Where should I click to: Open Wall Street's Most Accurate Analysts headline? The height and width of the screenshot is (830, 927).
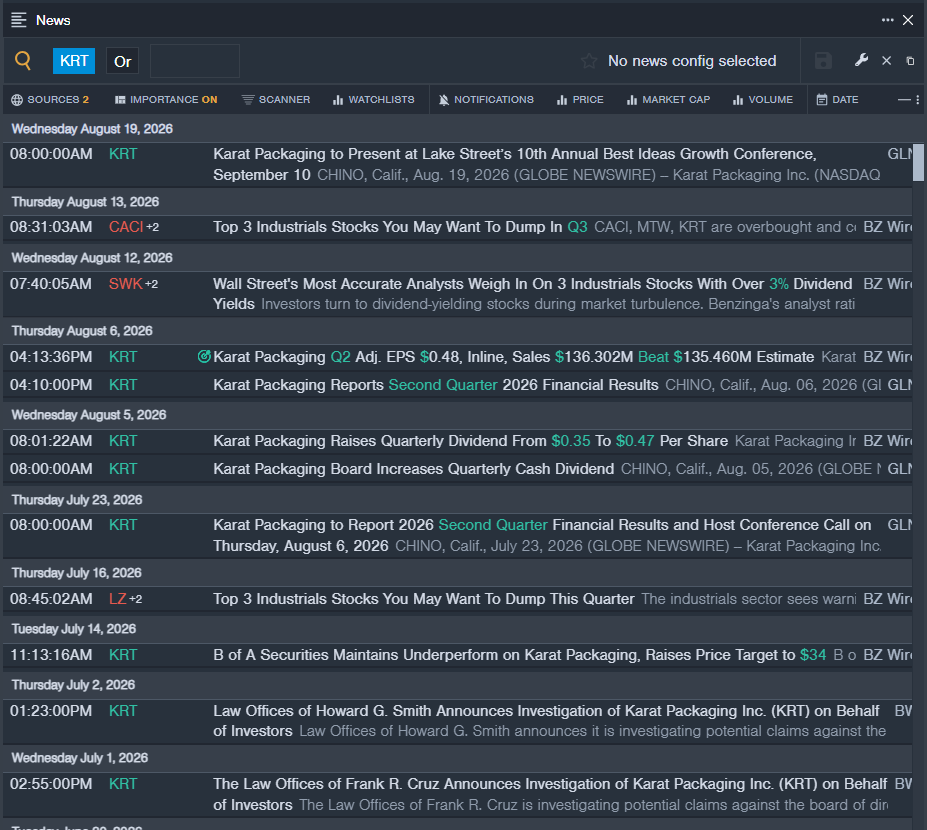pos(533,294)
